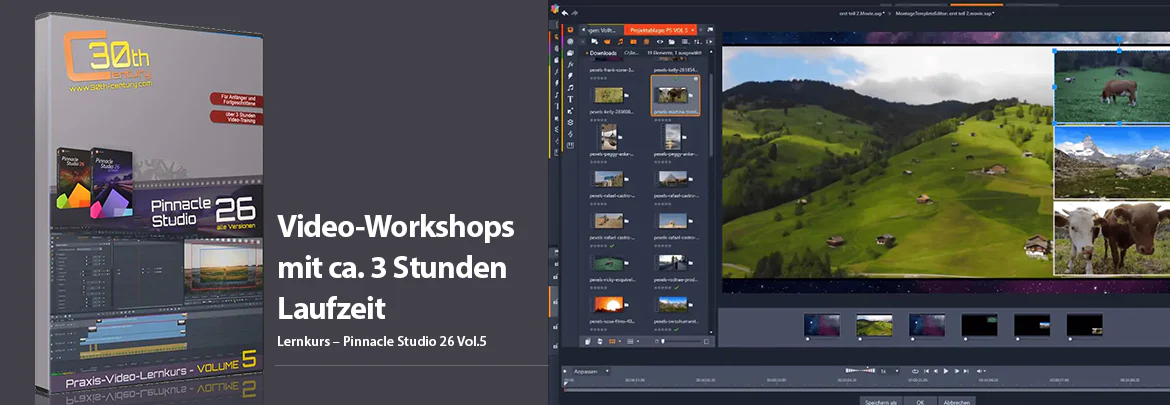Open the Titles (T) library category

(570, 99)
